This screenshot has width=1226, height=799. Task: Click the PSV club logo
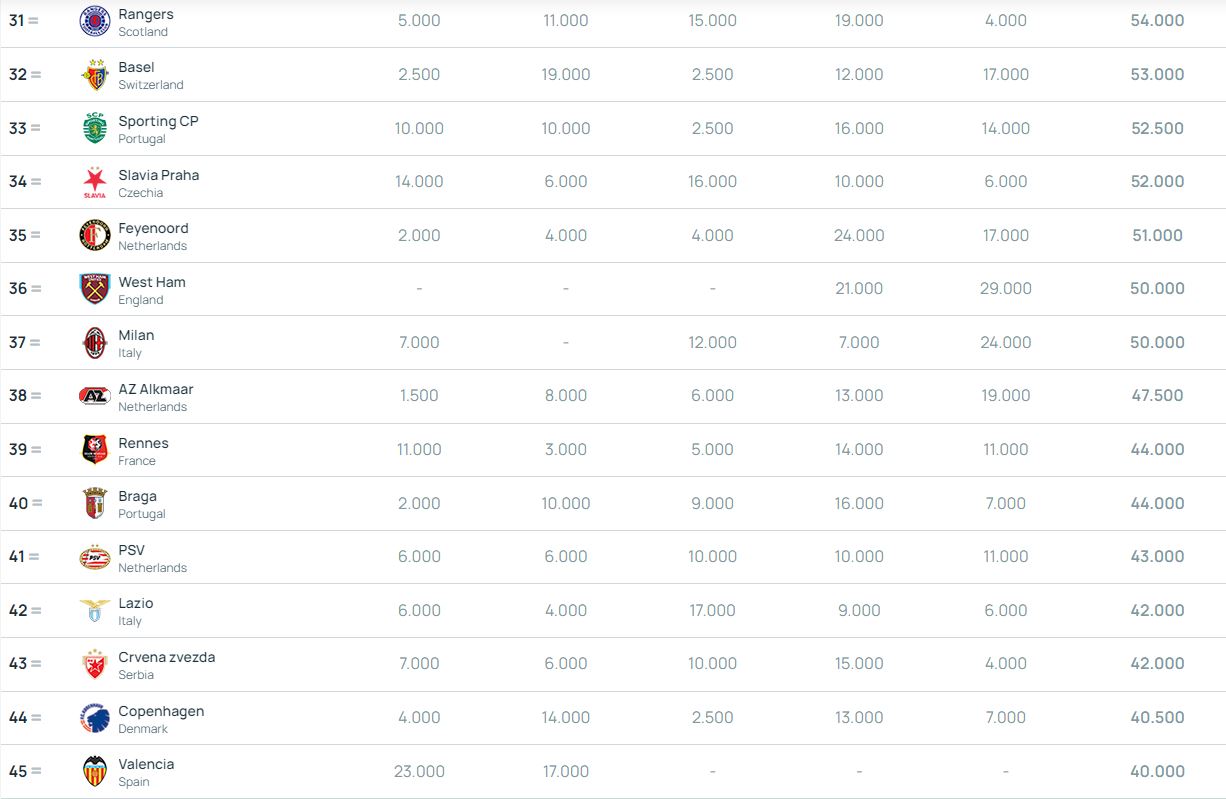coord(95,557)
